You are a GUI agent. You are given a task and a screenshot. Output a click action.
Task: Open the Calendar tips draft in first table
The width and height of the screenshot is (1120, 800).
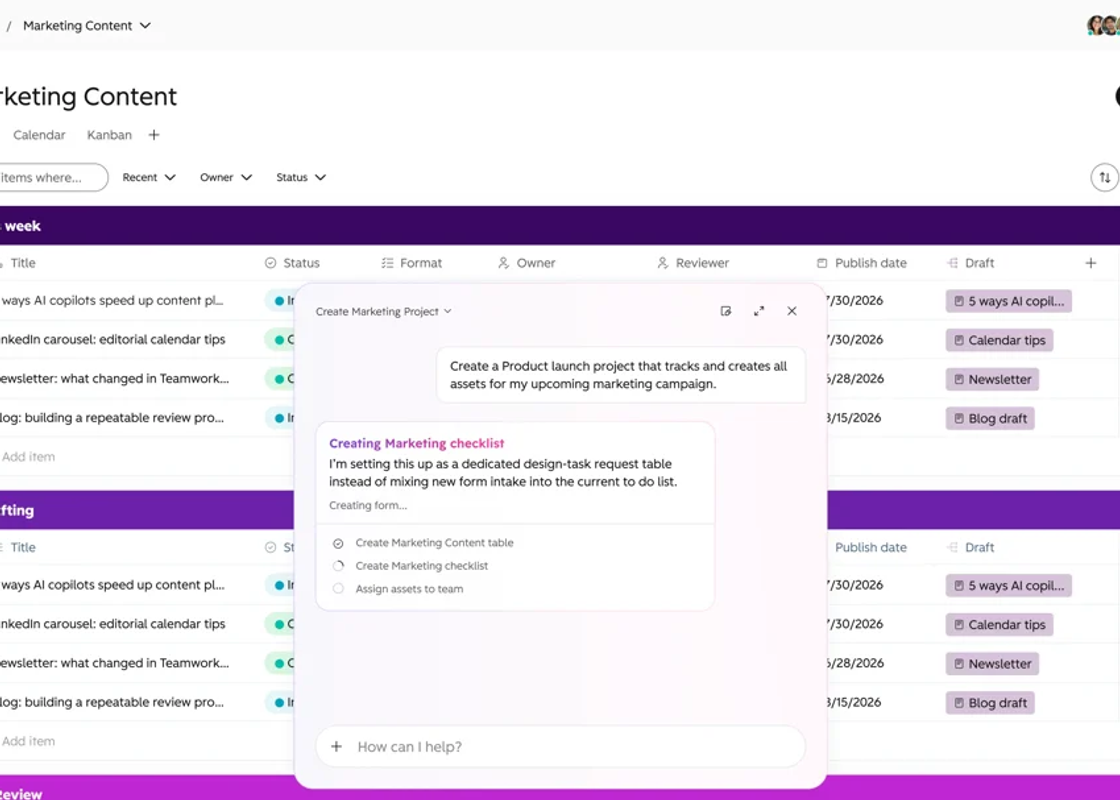coord(999,340)
